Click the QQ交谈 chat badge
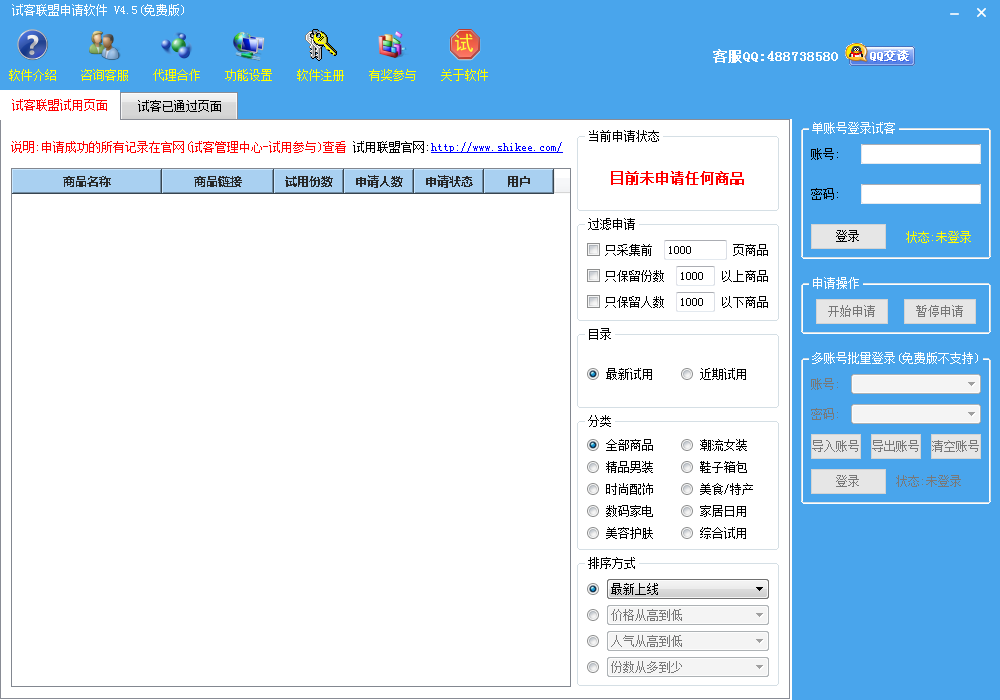 tap(880, 55)
